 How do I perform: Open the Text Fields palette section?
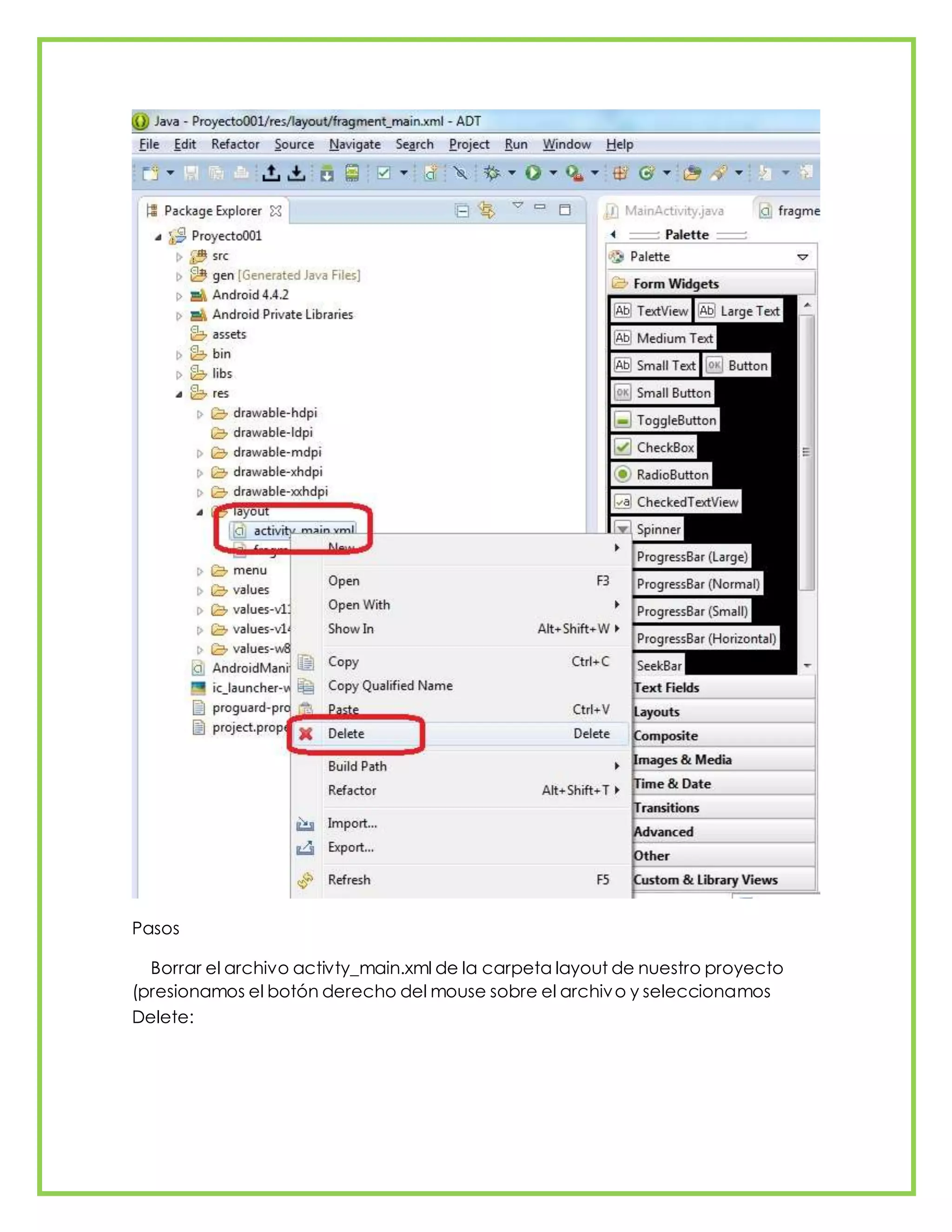(x=724, y=688)
